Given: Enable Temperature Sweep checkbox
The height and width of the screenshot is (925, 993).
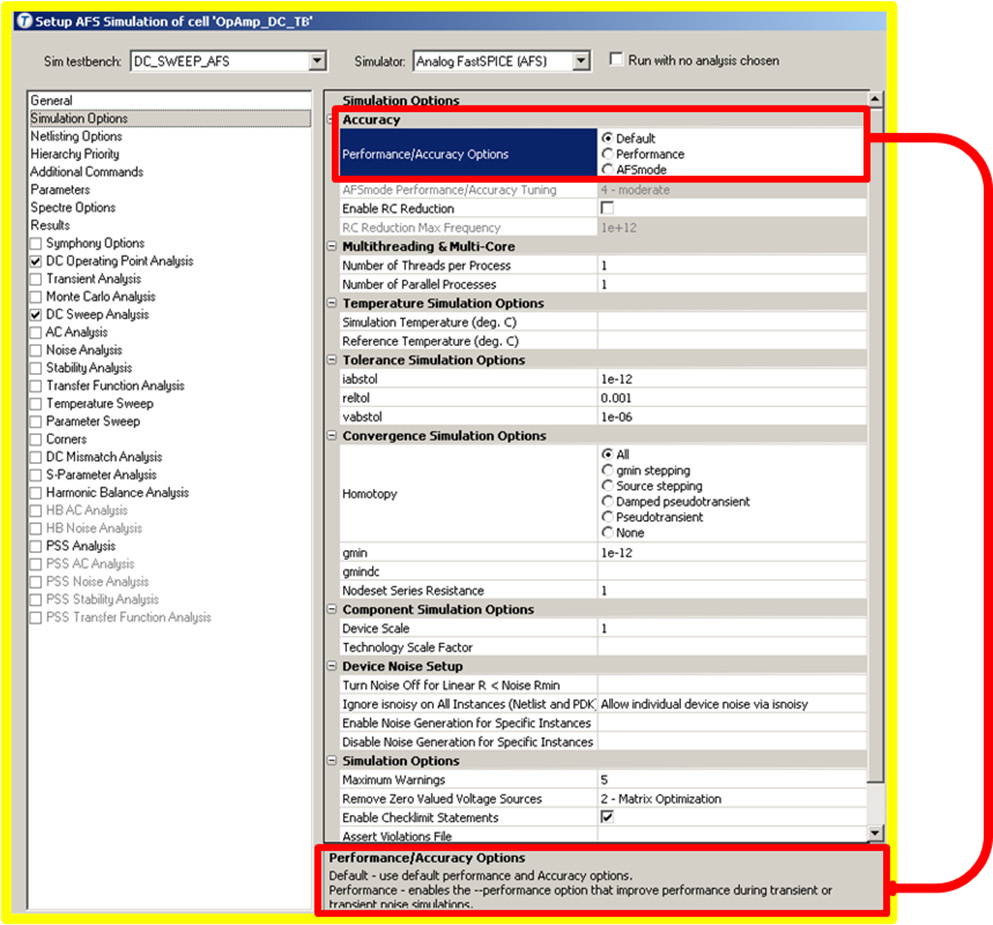Looking at the screenshot, I should [x=36, y=403].
